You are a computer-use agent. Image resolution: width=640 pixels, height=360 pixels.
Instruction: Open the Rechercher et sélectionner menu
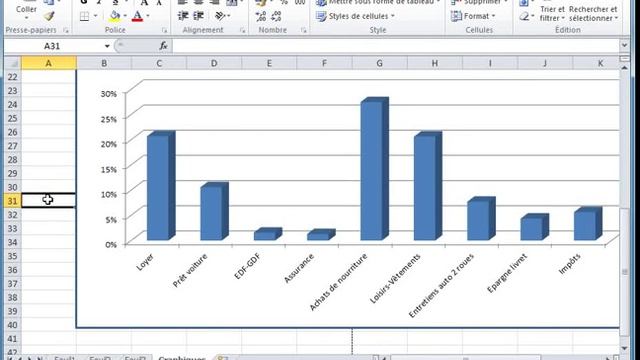click(x=593, y=13)
